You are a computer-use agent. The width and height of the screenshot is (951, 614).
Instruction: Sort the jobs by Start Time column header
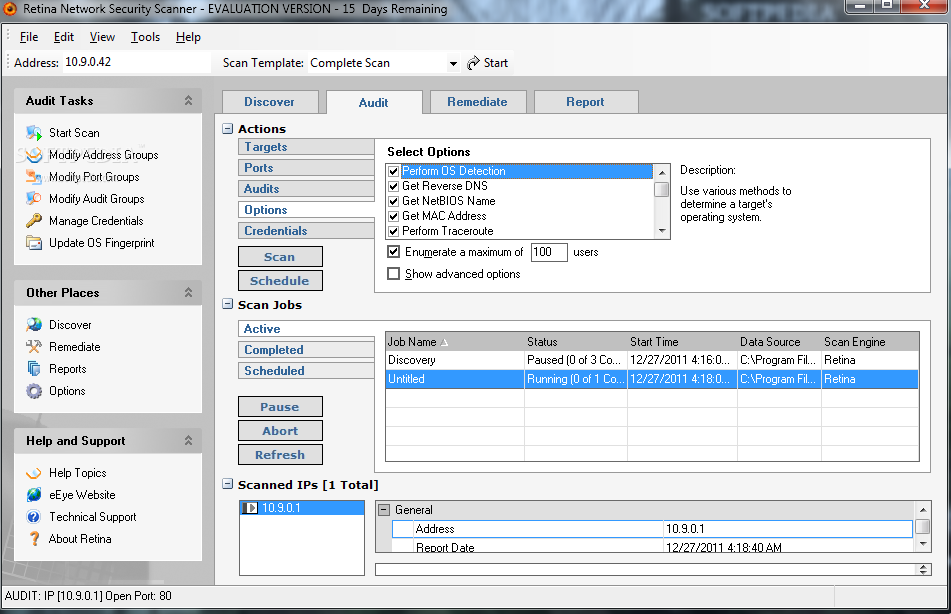[x=682, y=342]
